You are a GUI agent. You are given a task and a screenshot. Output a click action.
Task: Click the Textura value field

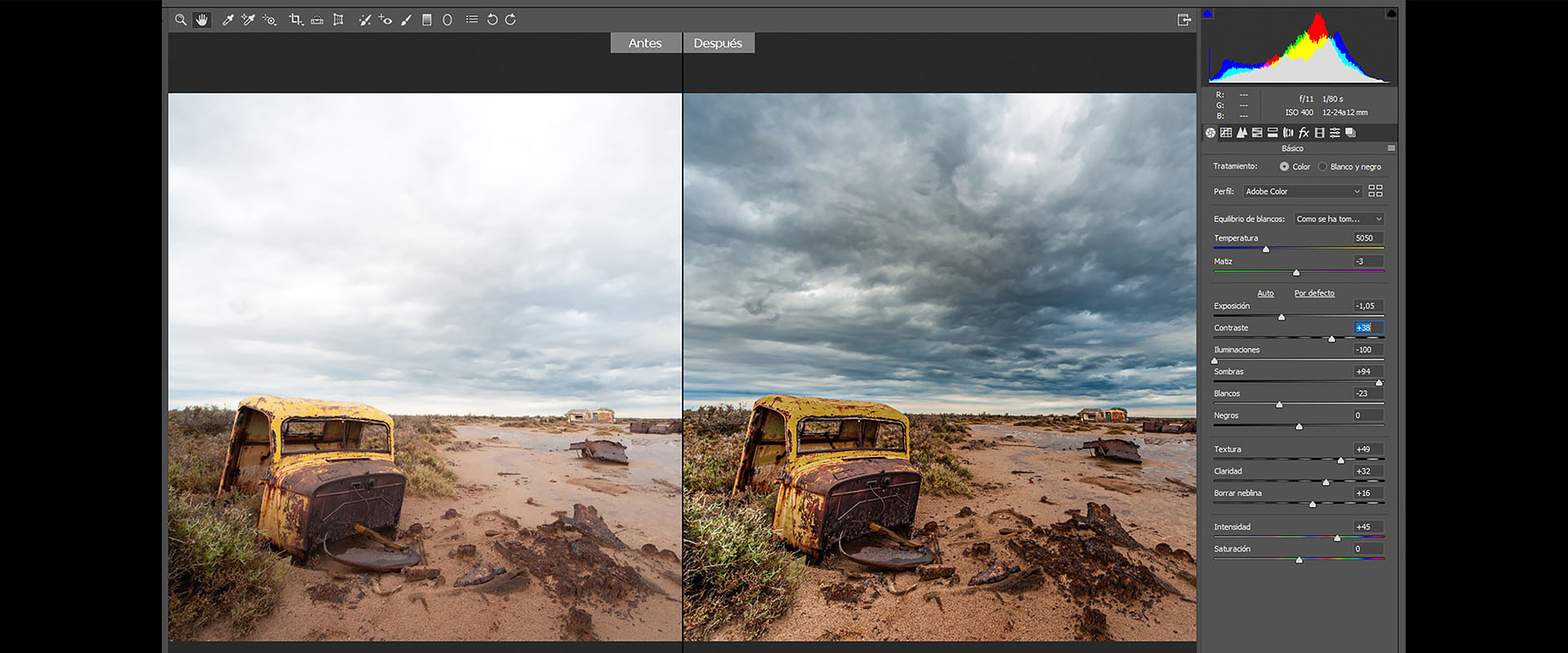[1368, 449]
